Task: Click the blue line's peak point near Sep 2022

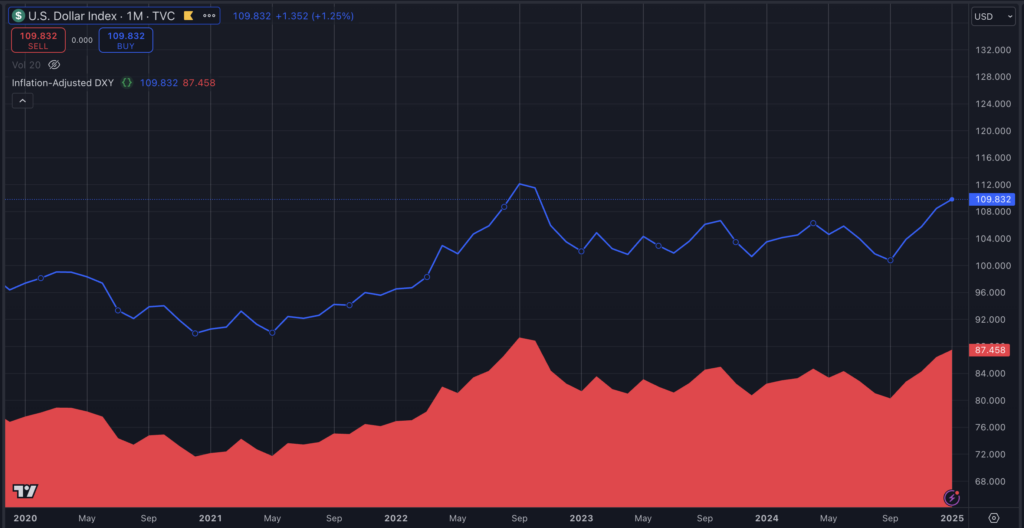Action: [520, 184]
